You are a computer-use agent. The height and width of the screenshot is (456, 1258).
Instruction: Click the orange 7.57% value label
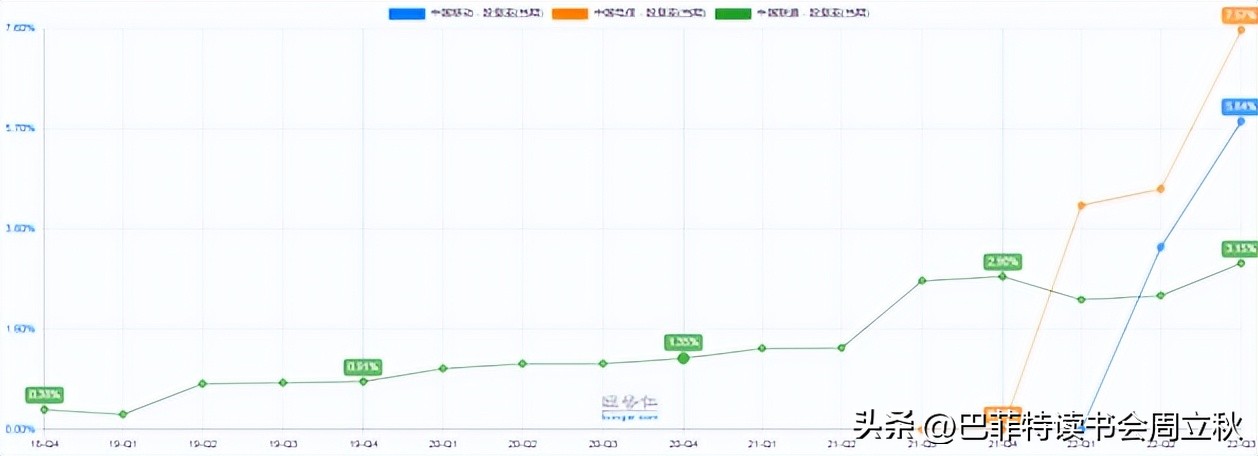[x=1240, y=14]
